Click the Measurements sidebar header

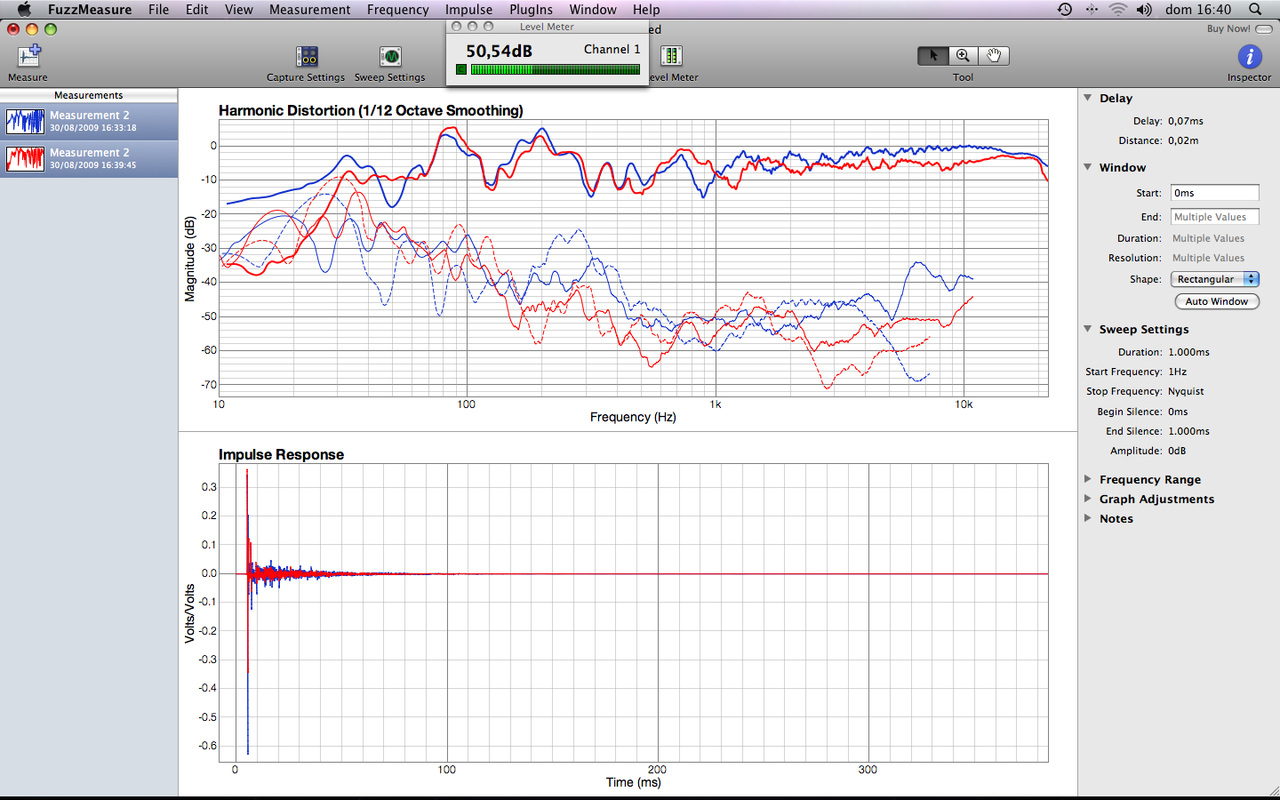coord(89,95)
